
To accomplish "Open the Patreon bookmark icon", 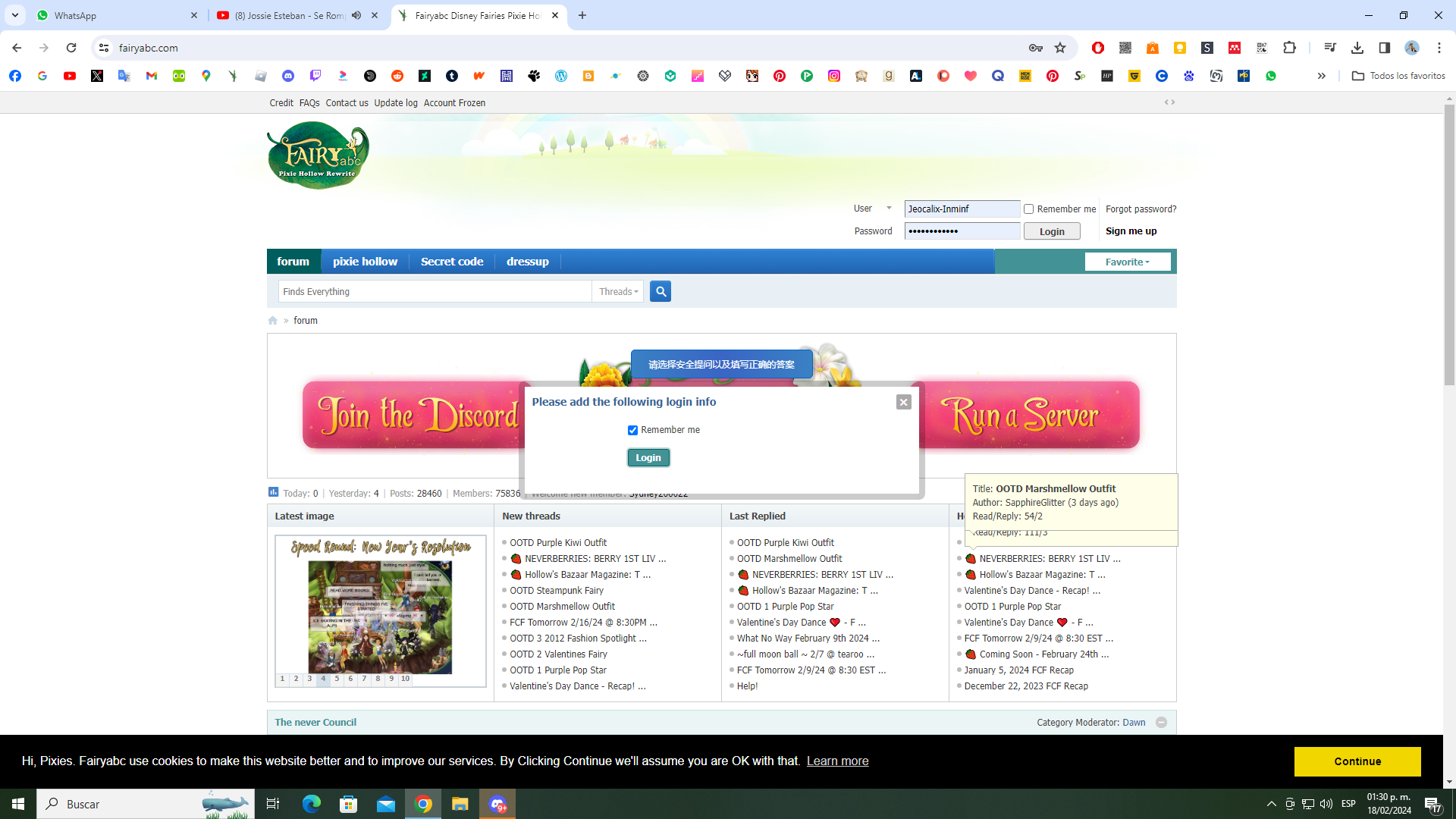I will [x=943, y=76].
